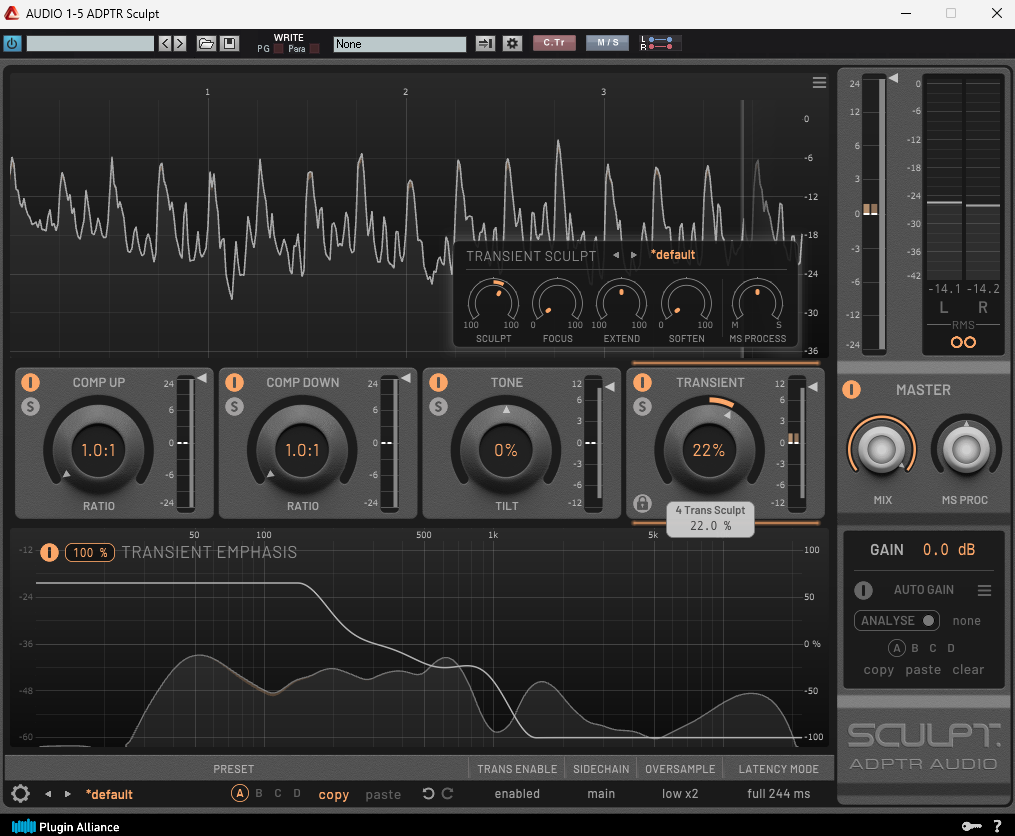
Task: Click auto gain clear link
Action: point(968,670)
